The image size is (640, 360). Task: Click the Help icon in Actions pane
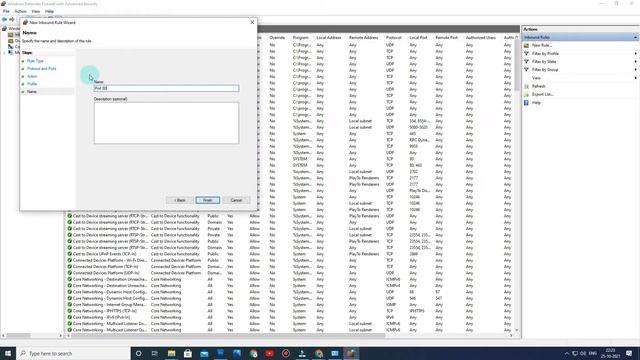click(526, 102)
